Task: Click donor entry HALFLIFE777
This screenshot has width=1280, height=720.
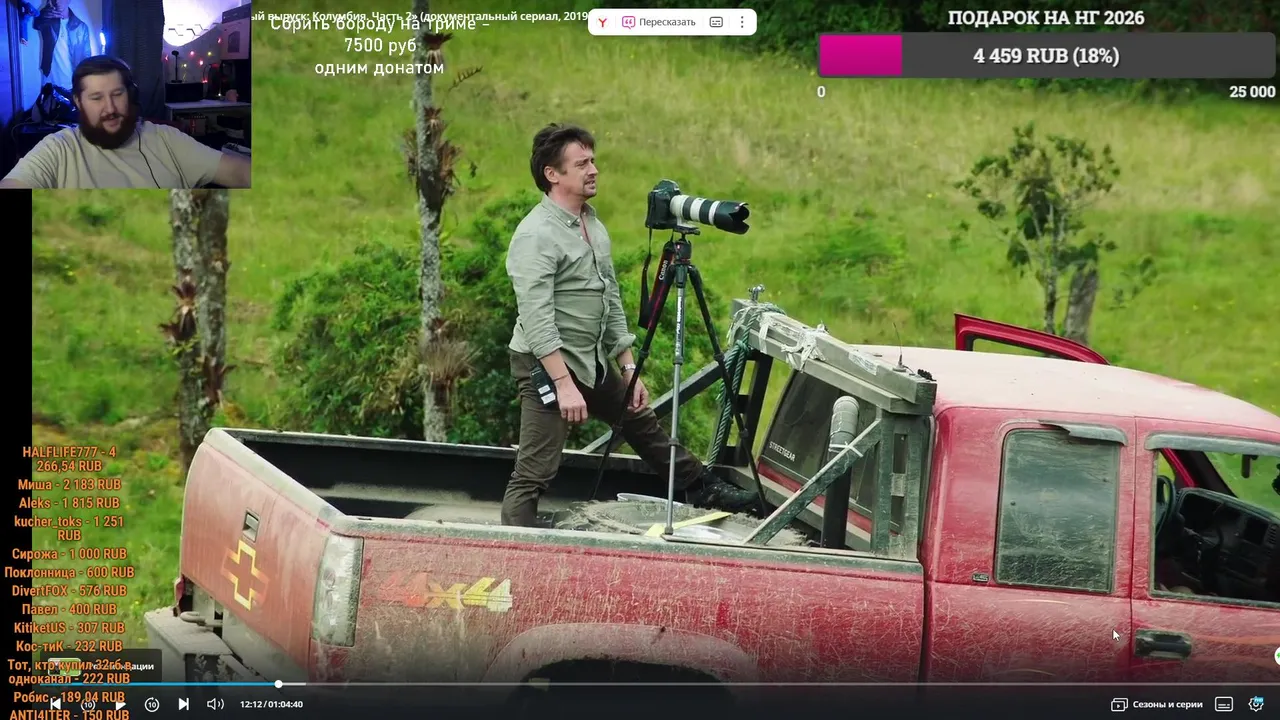Action: (69, 459)
